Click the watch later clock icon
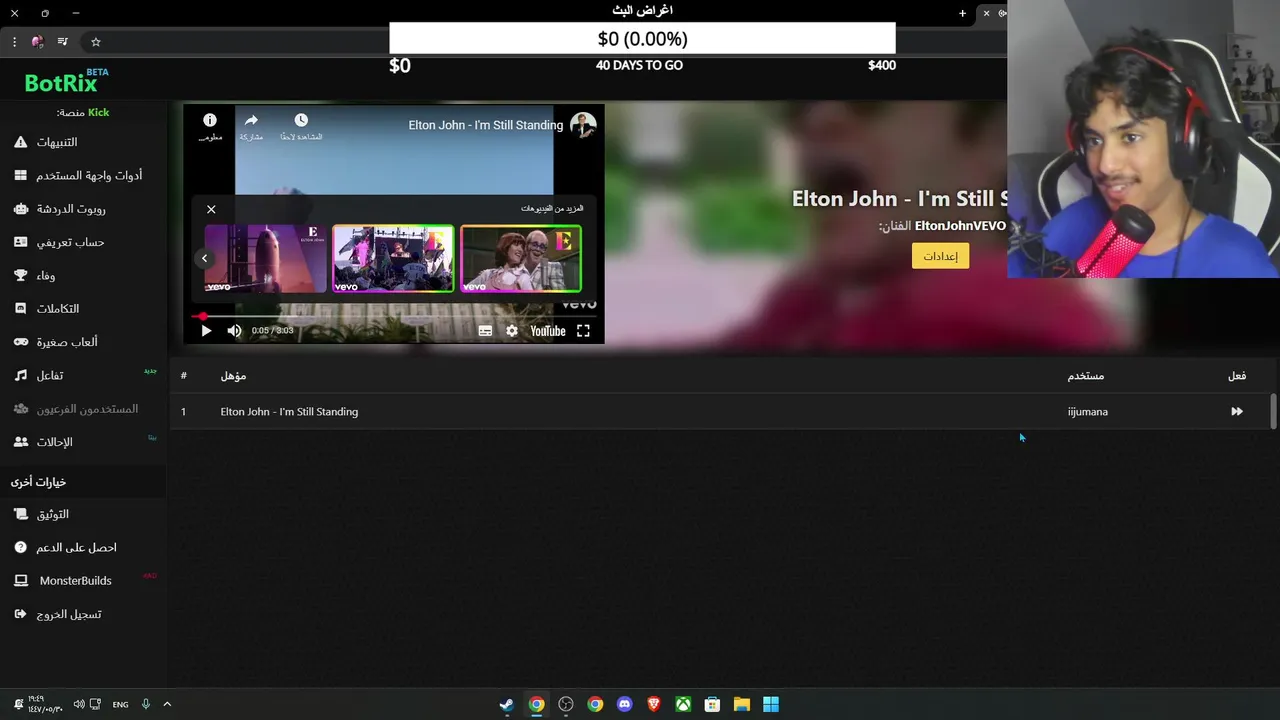The image size is (1280, 720). [x=301, y=120]
